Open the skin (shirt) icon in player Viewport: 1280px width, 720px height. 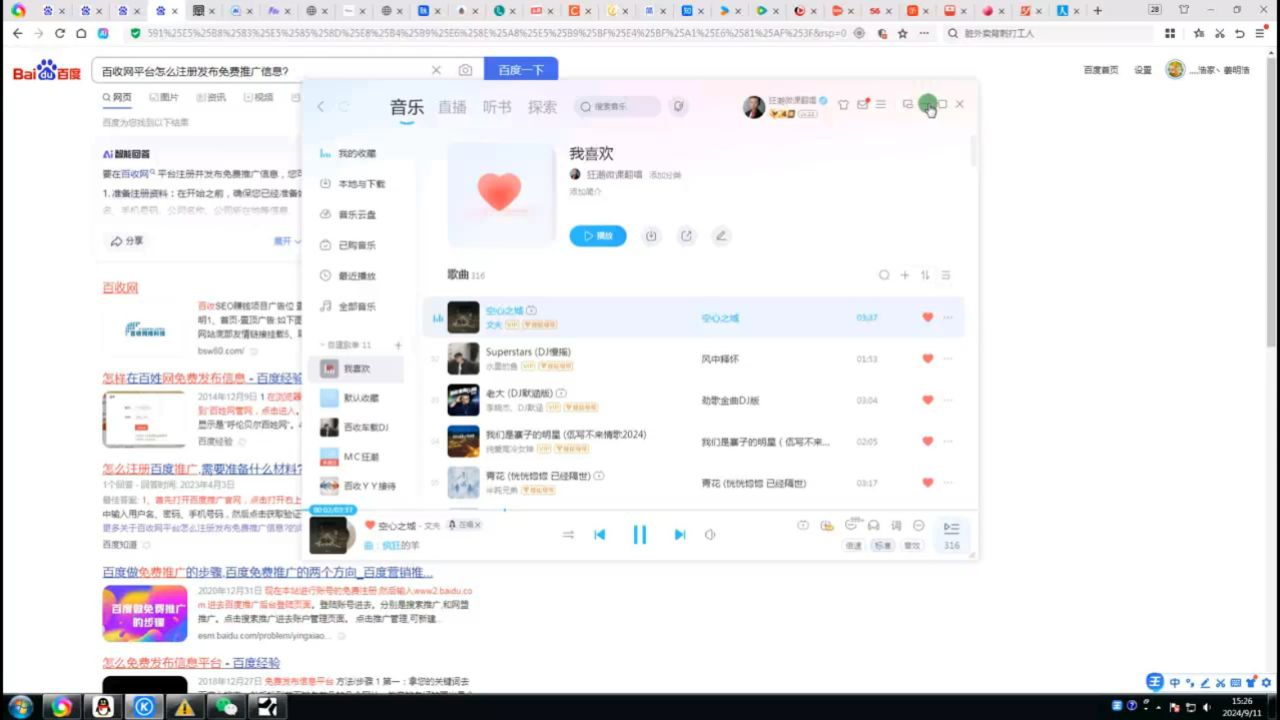(x=843, y=104)
